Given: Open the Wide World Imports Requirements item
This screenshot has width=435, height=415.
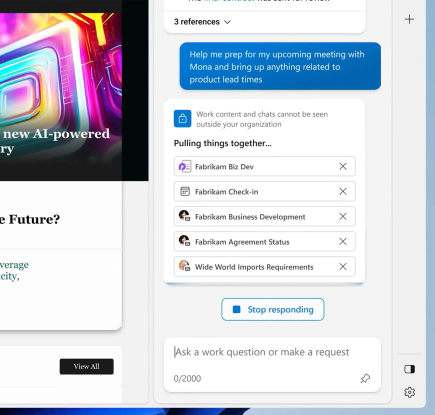Looking at the screenshot, I should pos(265,266).
